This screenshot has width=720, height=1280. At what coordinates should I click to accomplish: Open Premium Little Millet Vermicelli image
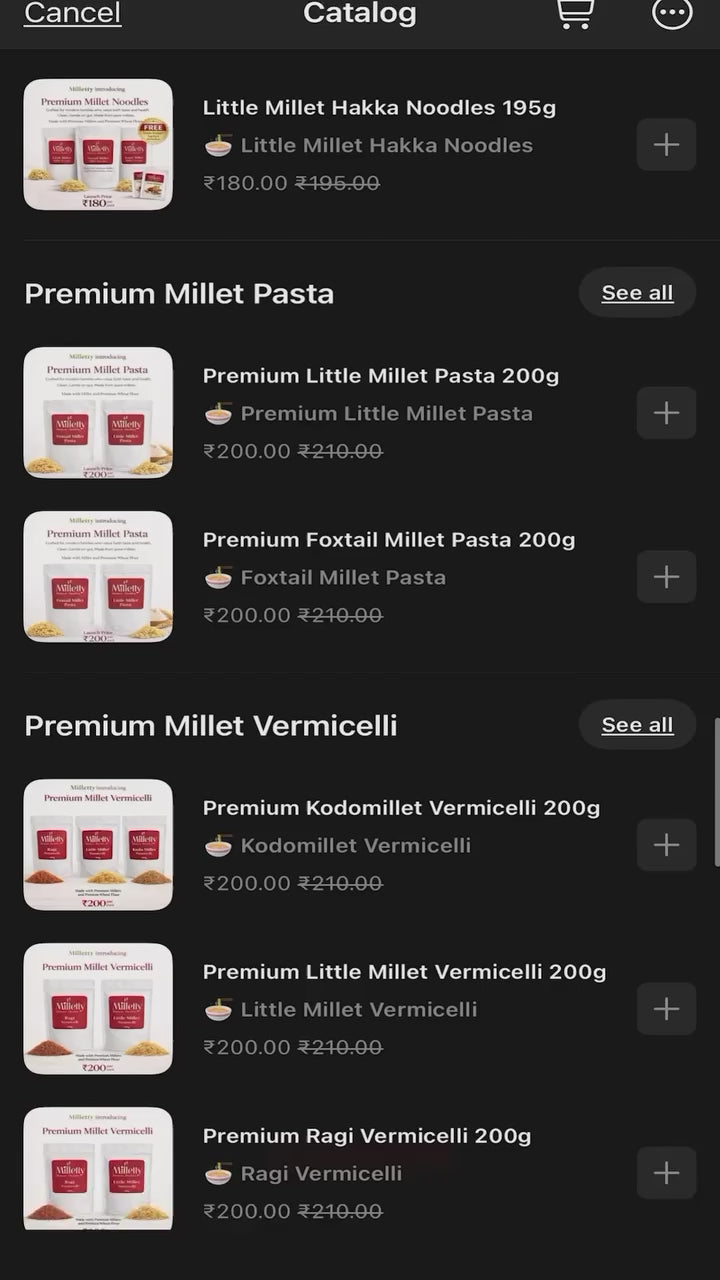98,1009
